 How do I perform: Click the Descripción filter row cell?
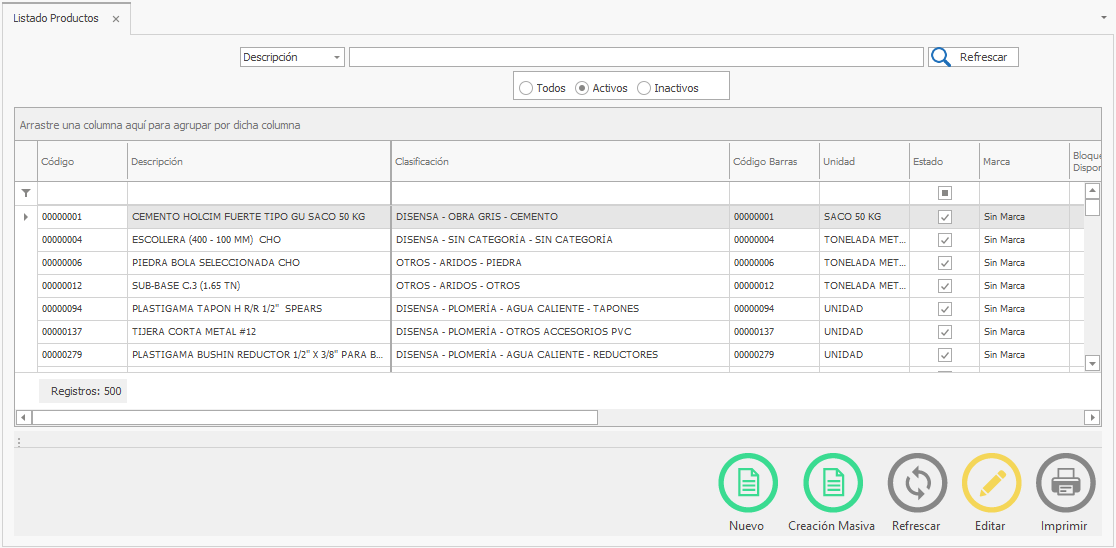click(259, 193)
